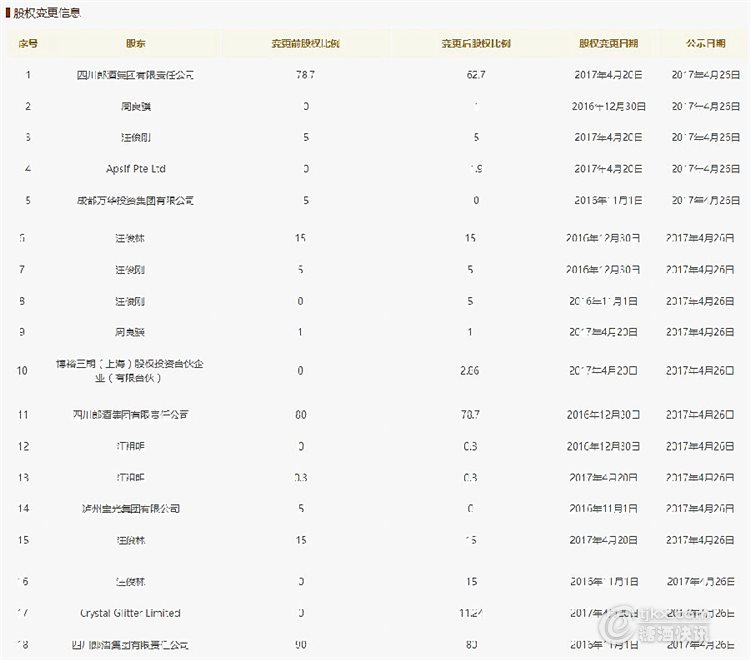Click the 2017年4月20日 change date in row 3
Image resolution: width=750 pixels, height=660 pixels.
(608, 138)
